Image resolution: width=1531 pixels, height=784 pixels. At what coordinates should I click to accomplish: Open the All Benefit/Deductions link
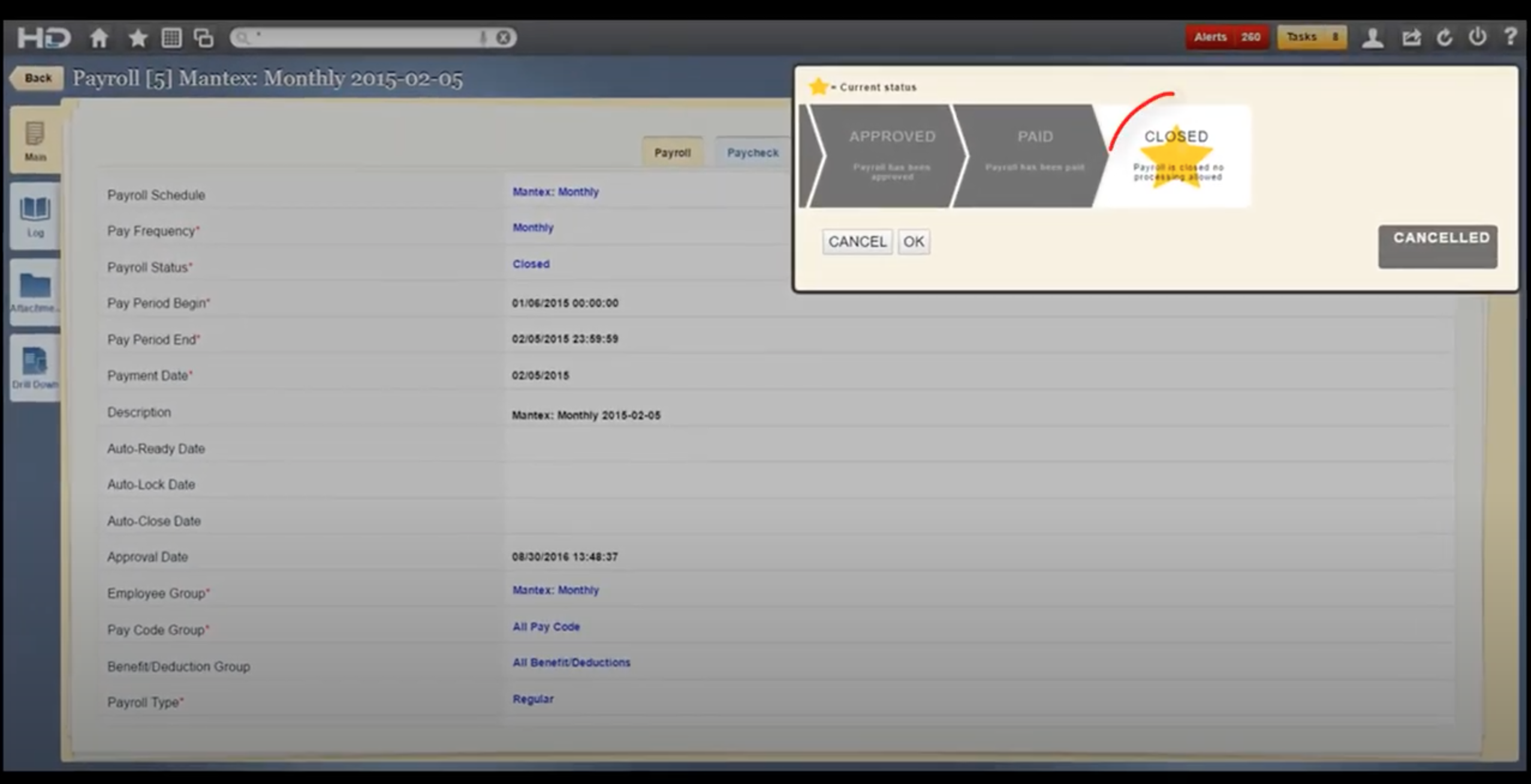coord(571,662)
